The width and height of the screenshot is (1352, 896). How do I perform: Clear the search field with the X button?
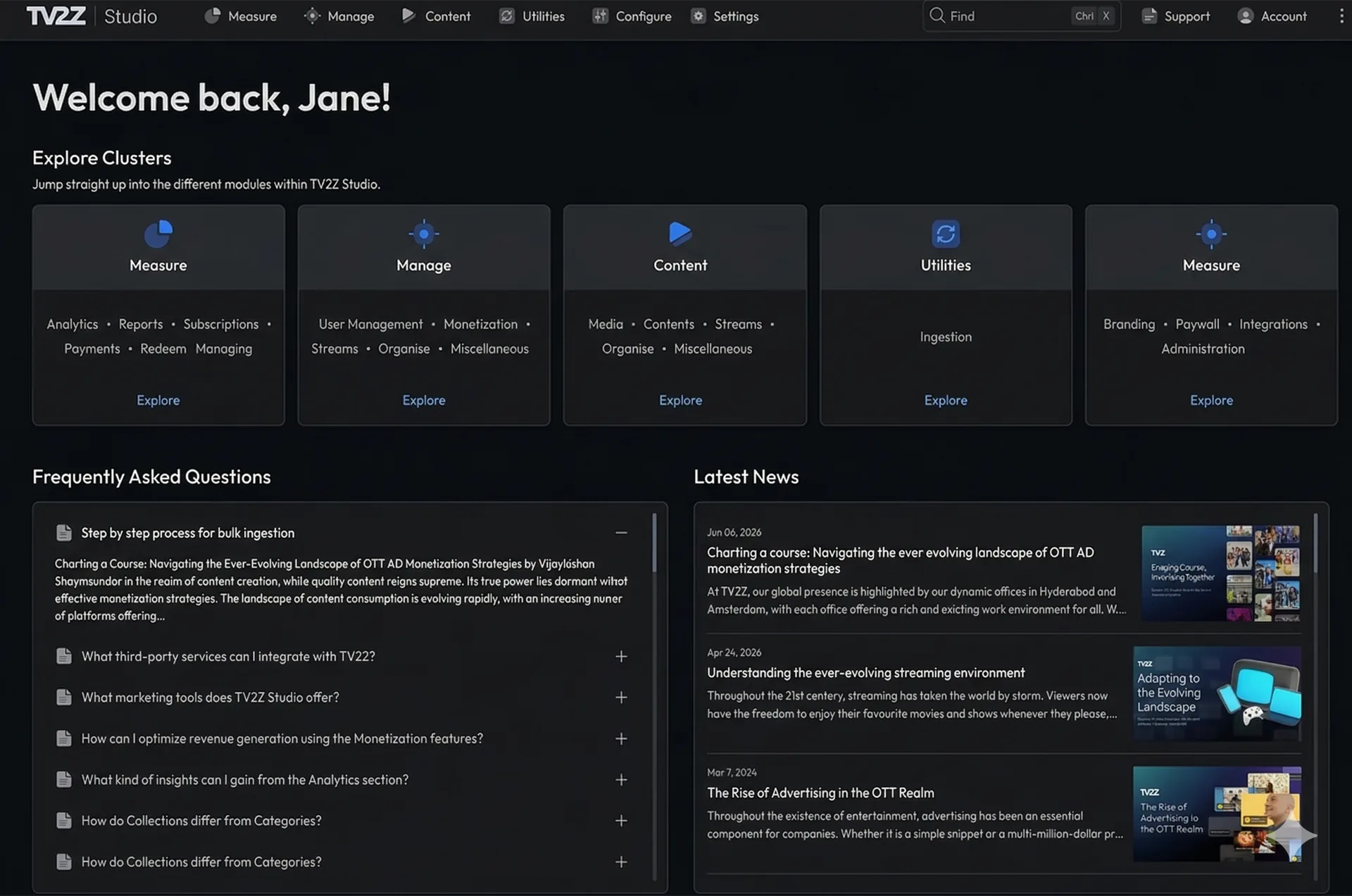(x=1106, y=15)
